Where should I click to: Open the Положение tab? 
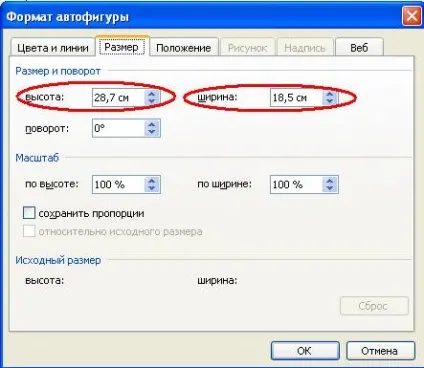(x=184, y=48)
